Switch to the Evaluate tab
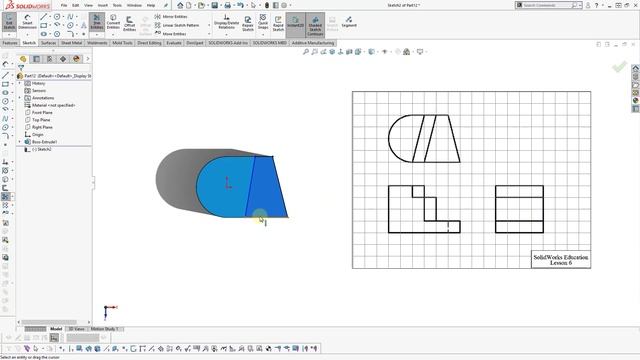 (174, 43)
